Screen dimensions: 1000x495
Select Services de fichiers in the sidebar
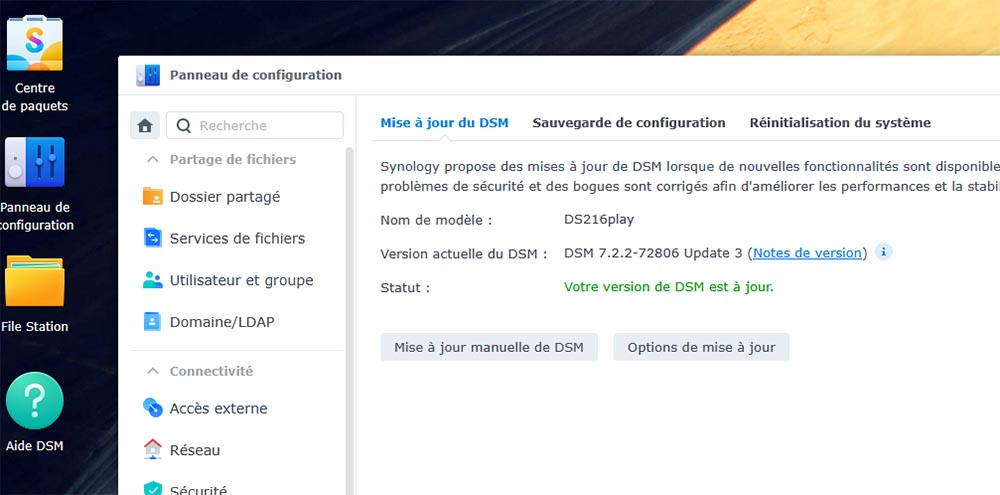237,238
